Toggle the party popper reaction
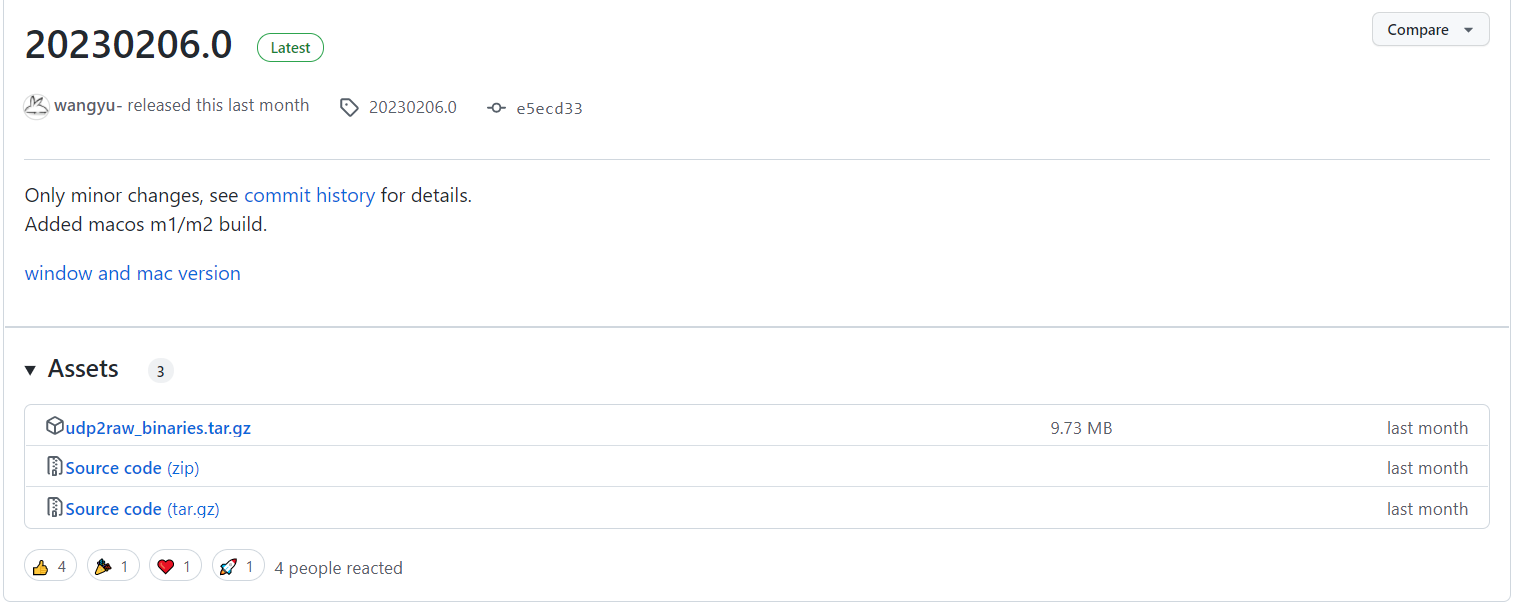This screenshot has width=1515, height=612. [x=113, y=567]
